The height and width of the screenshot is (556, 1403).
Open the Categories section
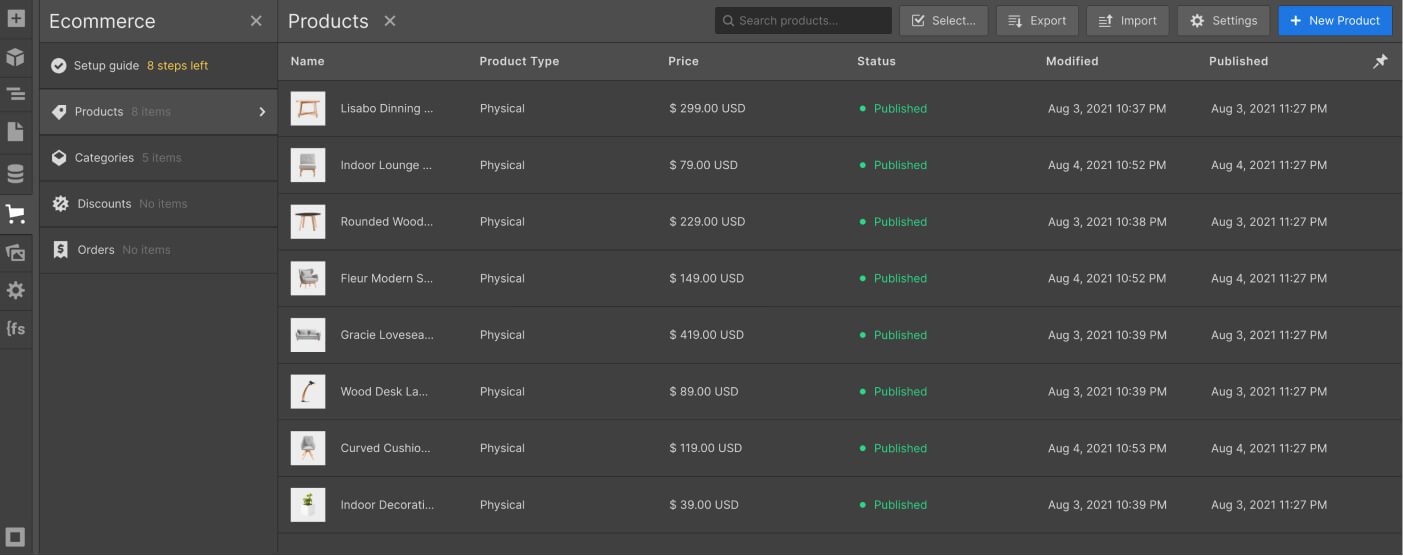pos(158,158)
